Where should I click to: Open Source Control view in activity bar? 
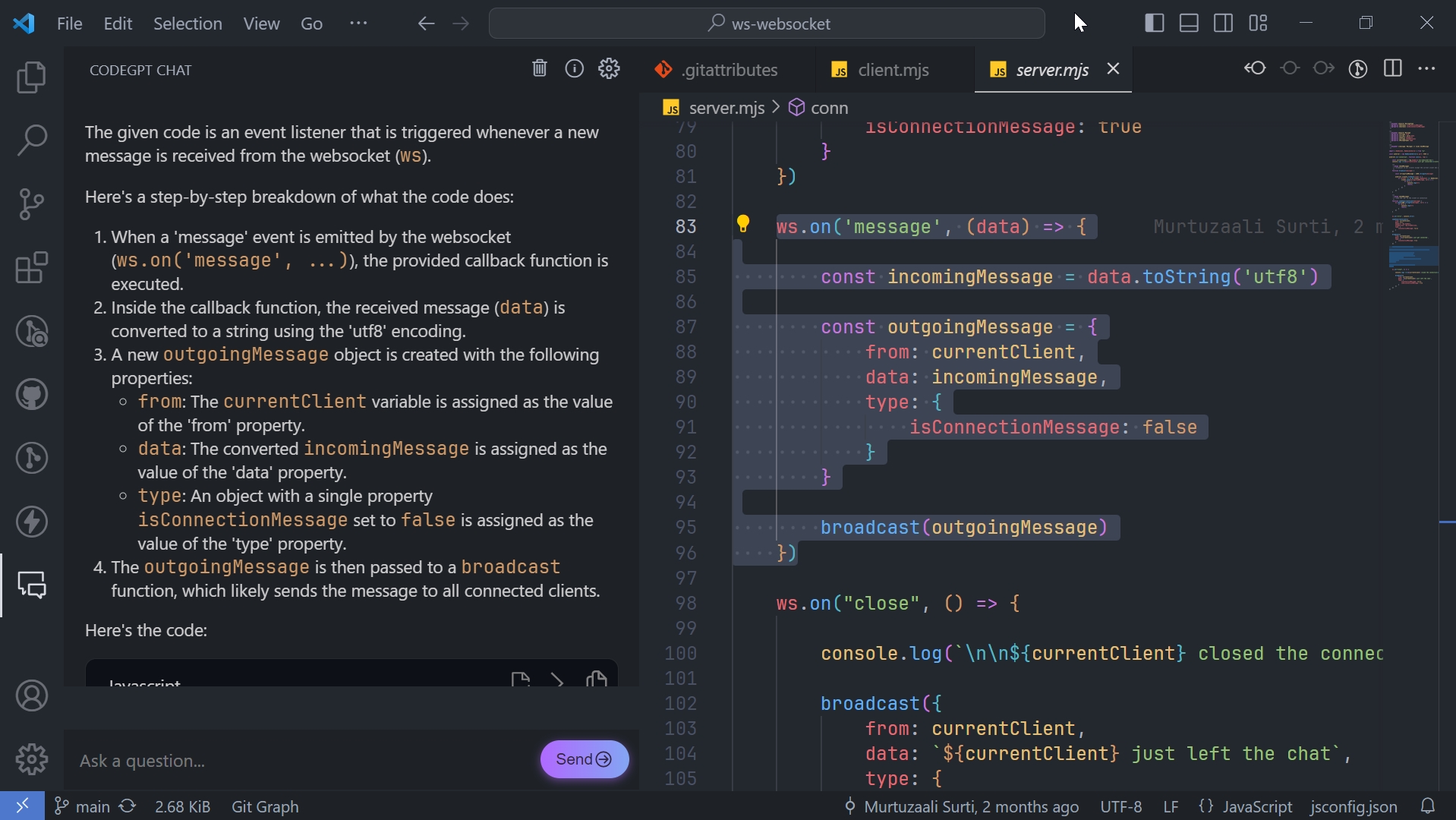point(31,204)
